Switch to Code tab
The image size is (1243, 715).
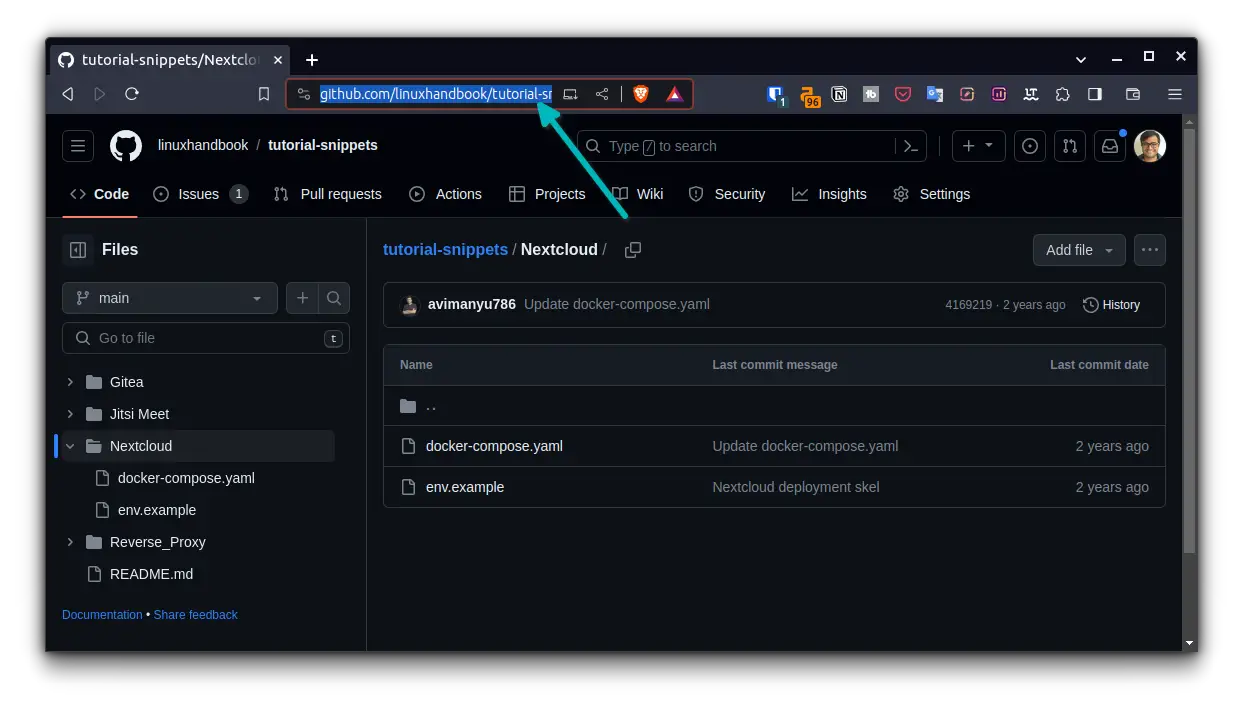[100, 194]
